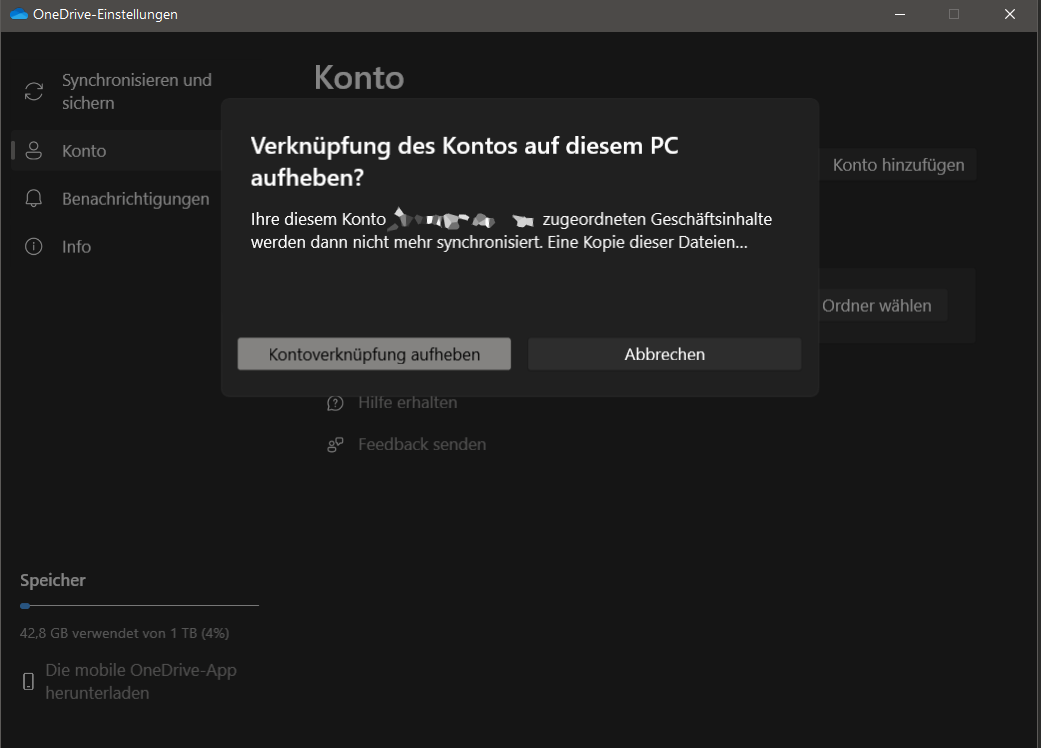Click the mobile phone icon

(x=29, y=681)
